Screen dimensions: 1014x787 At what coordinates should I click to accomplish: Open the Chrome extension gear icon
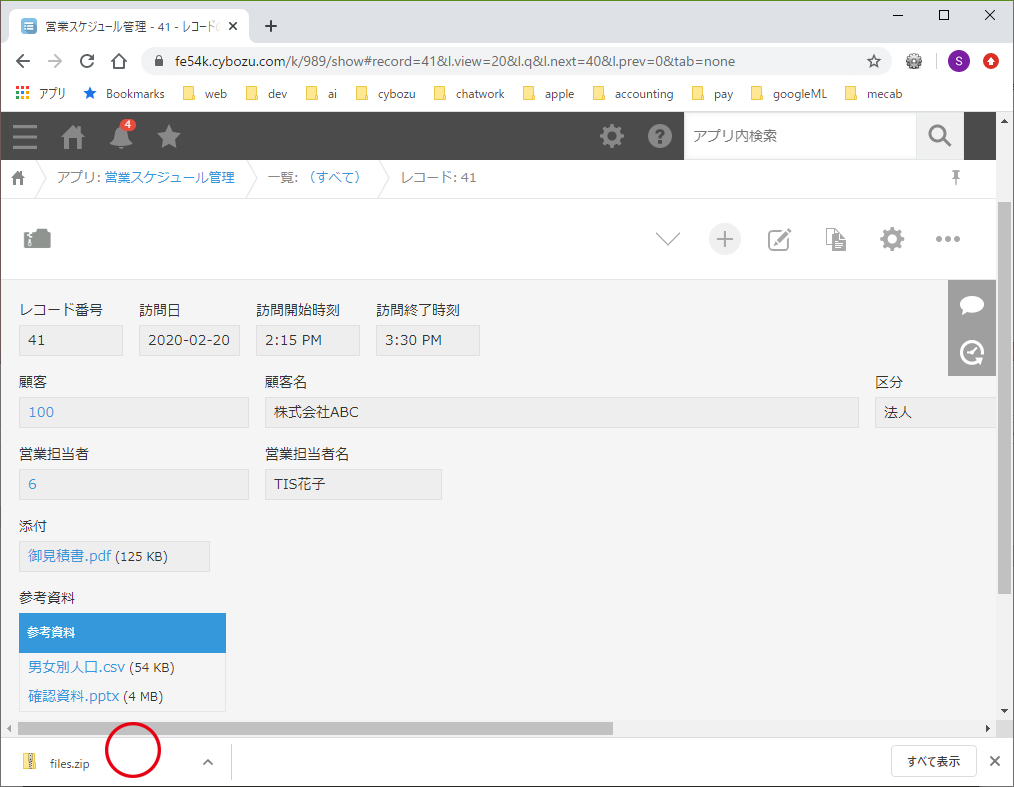[914, 61]
